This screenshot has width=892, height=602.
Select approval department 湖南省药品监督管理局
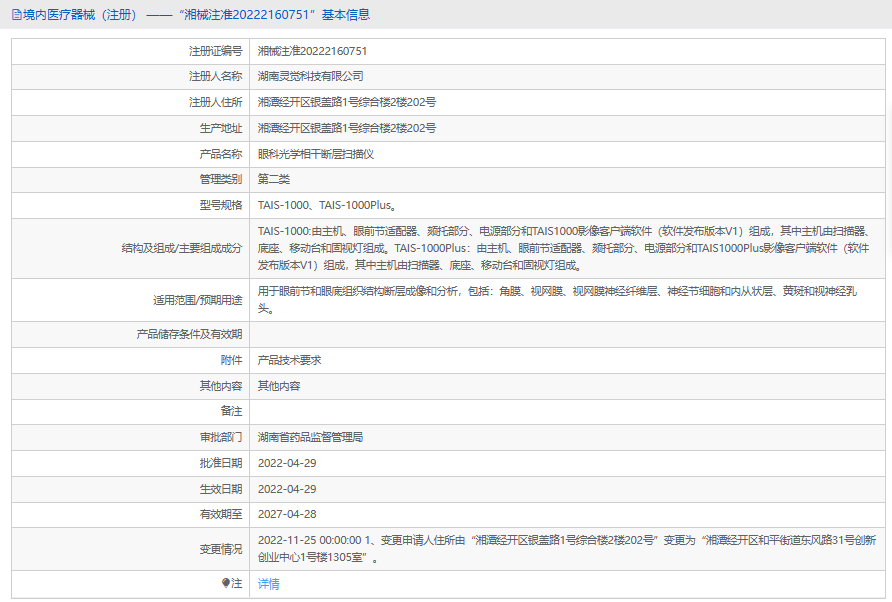[x=310, y=437]
